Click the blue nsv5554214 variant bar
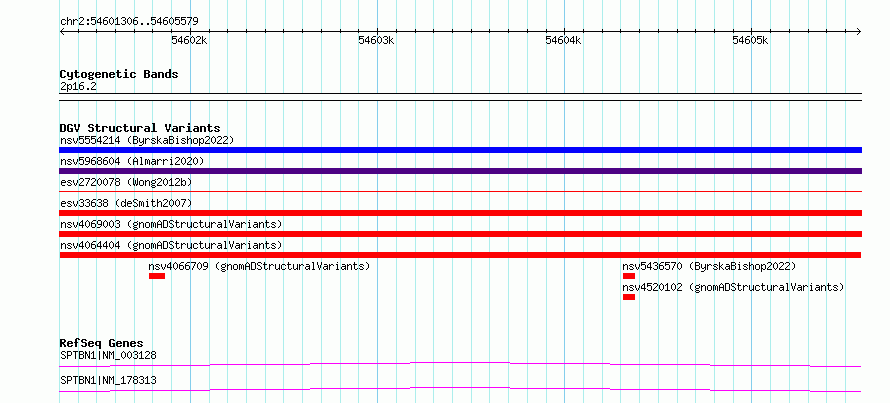This screenshot has height=403, width=890. 460,150
